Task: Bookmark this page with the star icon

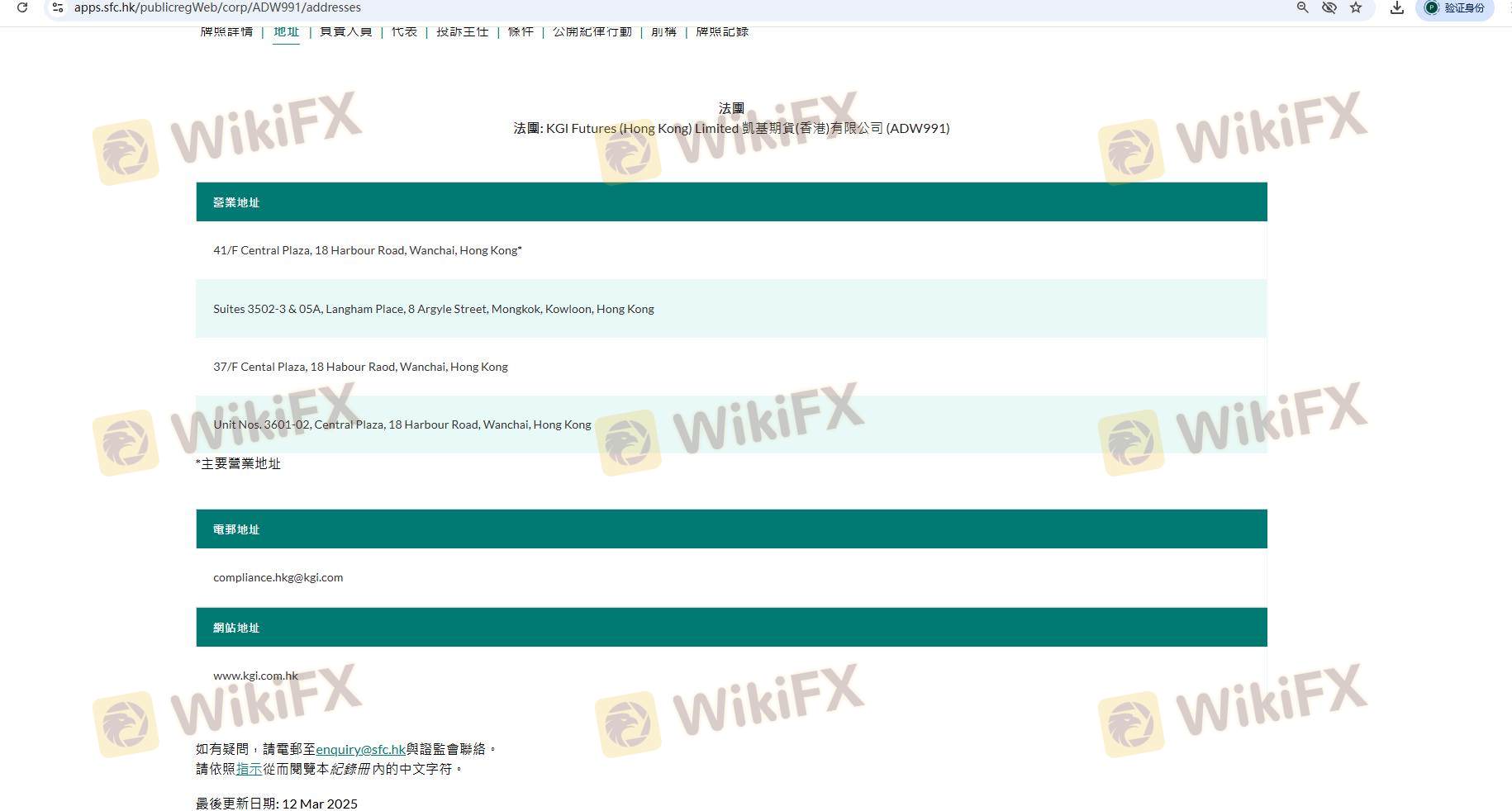Action: tap(1356, 7)
